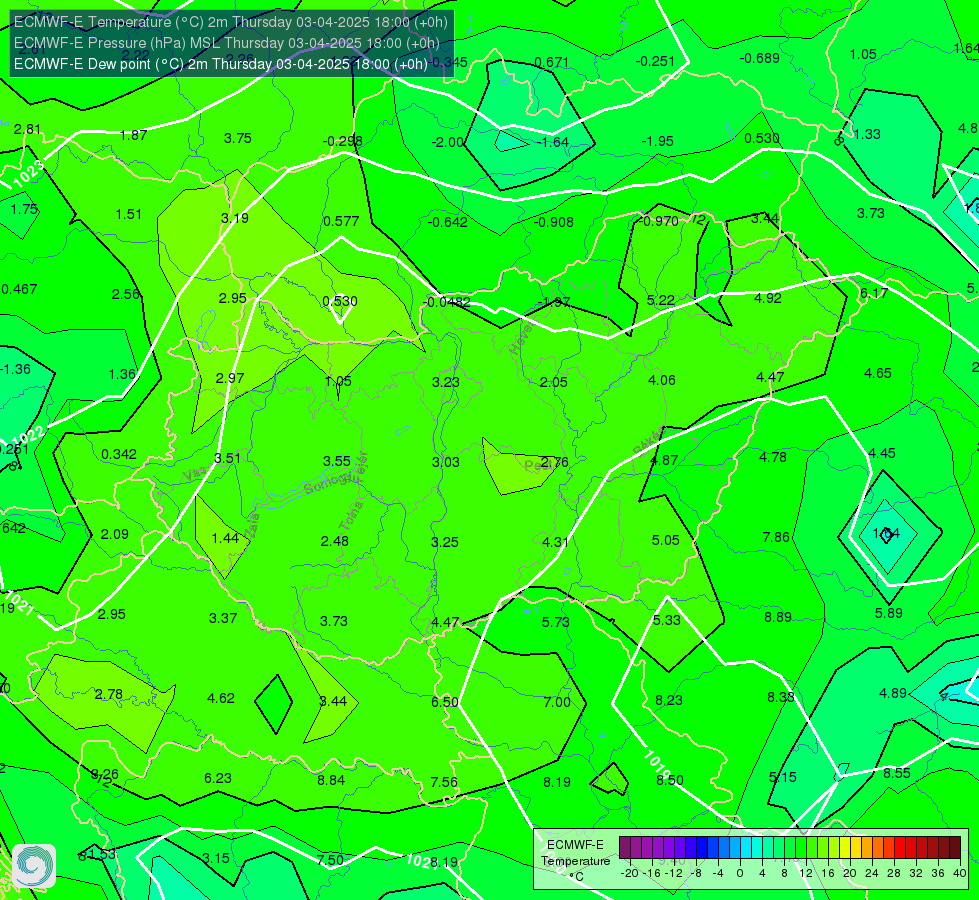Click the dew point value 2.09

(114, 534)
